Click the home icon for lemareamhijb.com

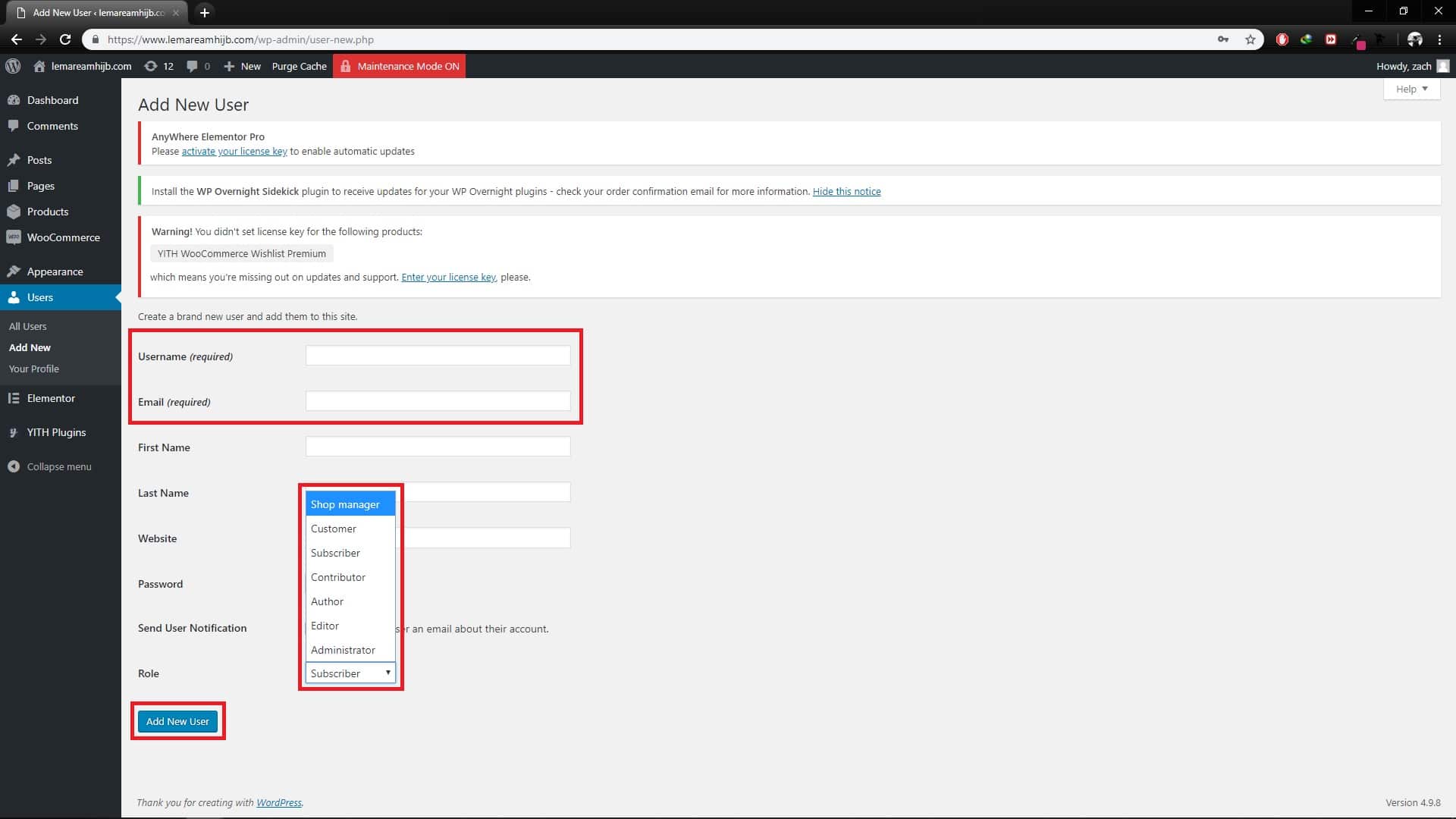point(39,66)
